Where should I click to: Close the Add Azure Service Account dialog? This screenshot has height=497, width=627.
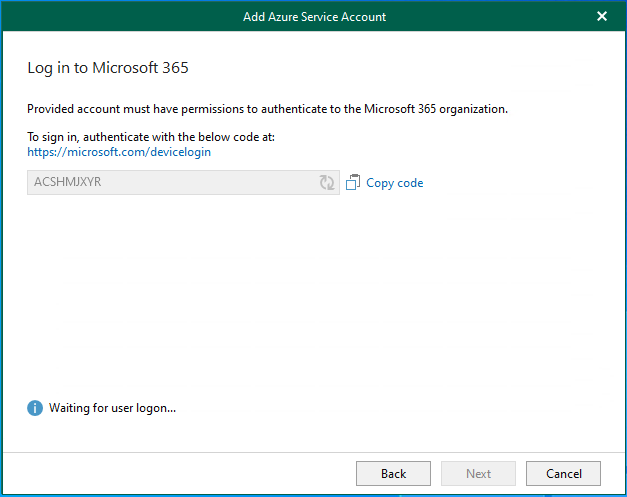coord(602,16)
